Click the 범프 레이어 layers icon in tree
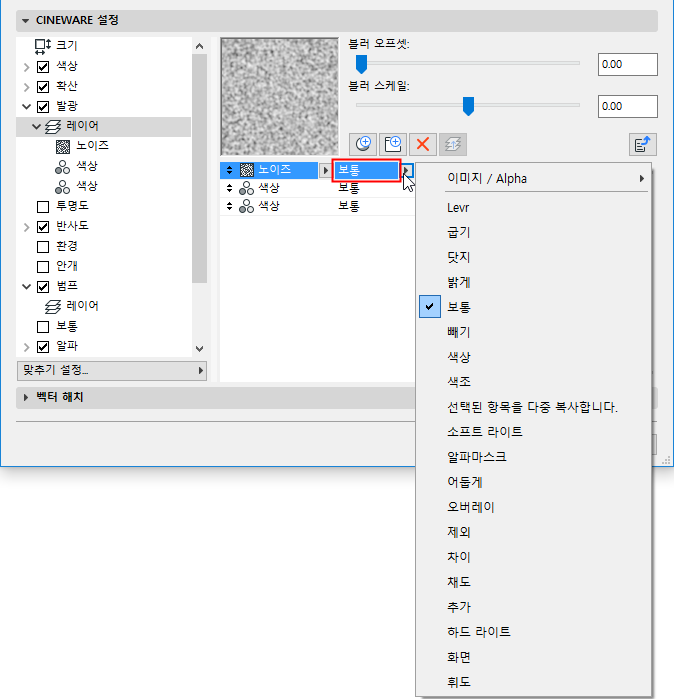Image resolution: width=674 pixels, height=699 pixels. pyautogui.click(x=53, y=307)
